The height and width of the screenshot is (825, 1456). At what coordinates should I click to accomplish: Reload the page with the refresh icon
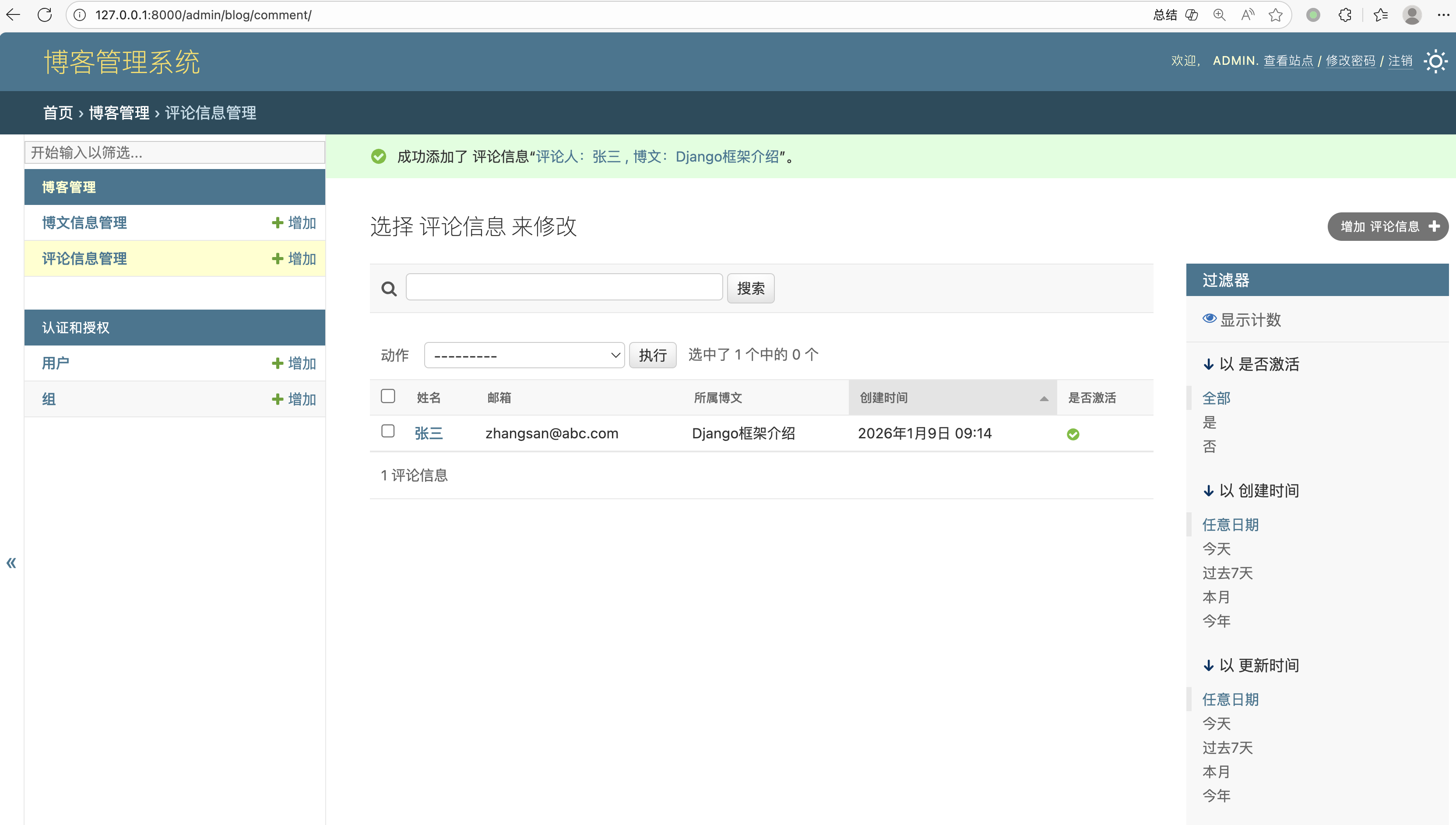click(x=45, y=15)
